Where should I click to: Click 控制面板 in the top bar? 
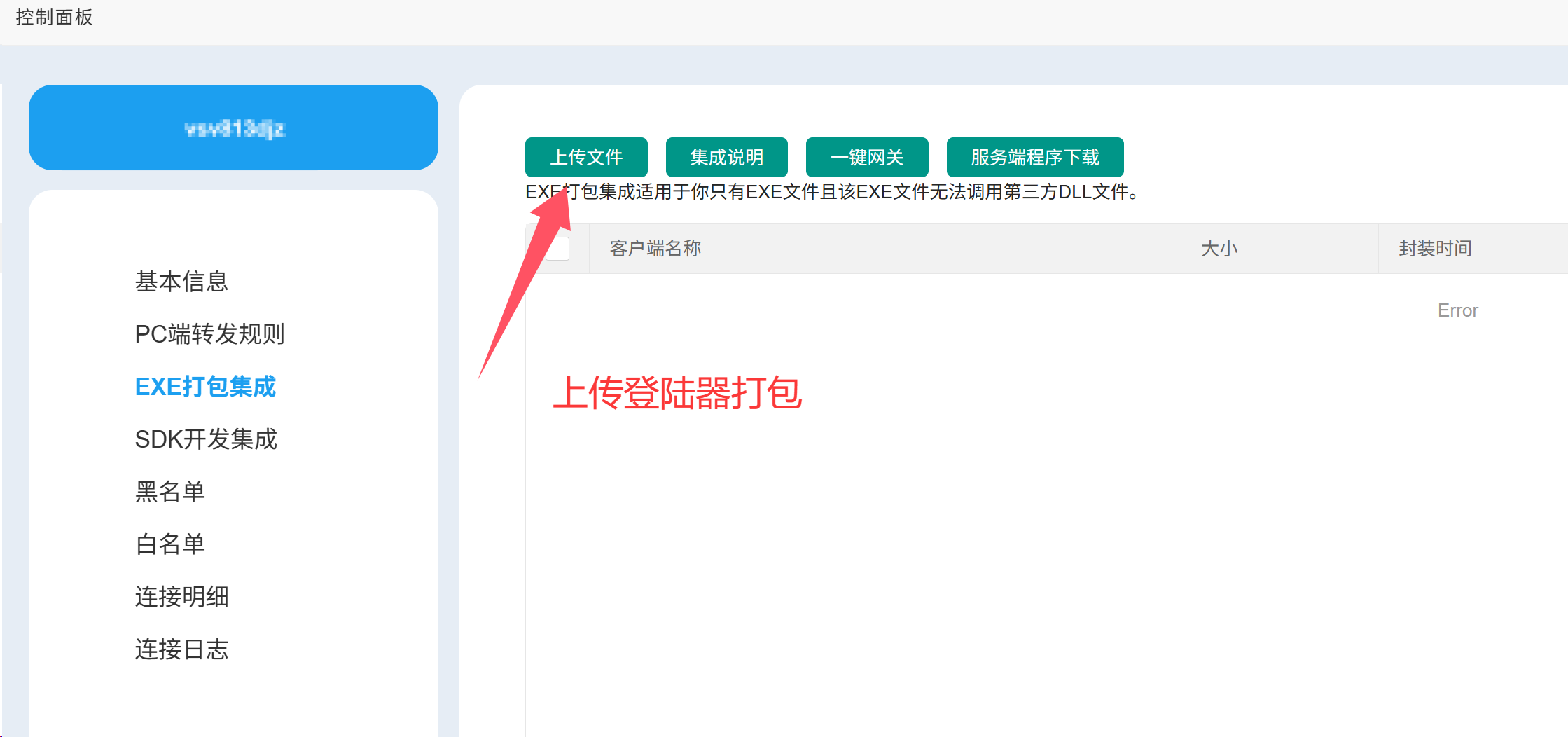[x=54, y=17]
